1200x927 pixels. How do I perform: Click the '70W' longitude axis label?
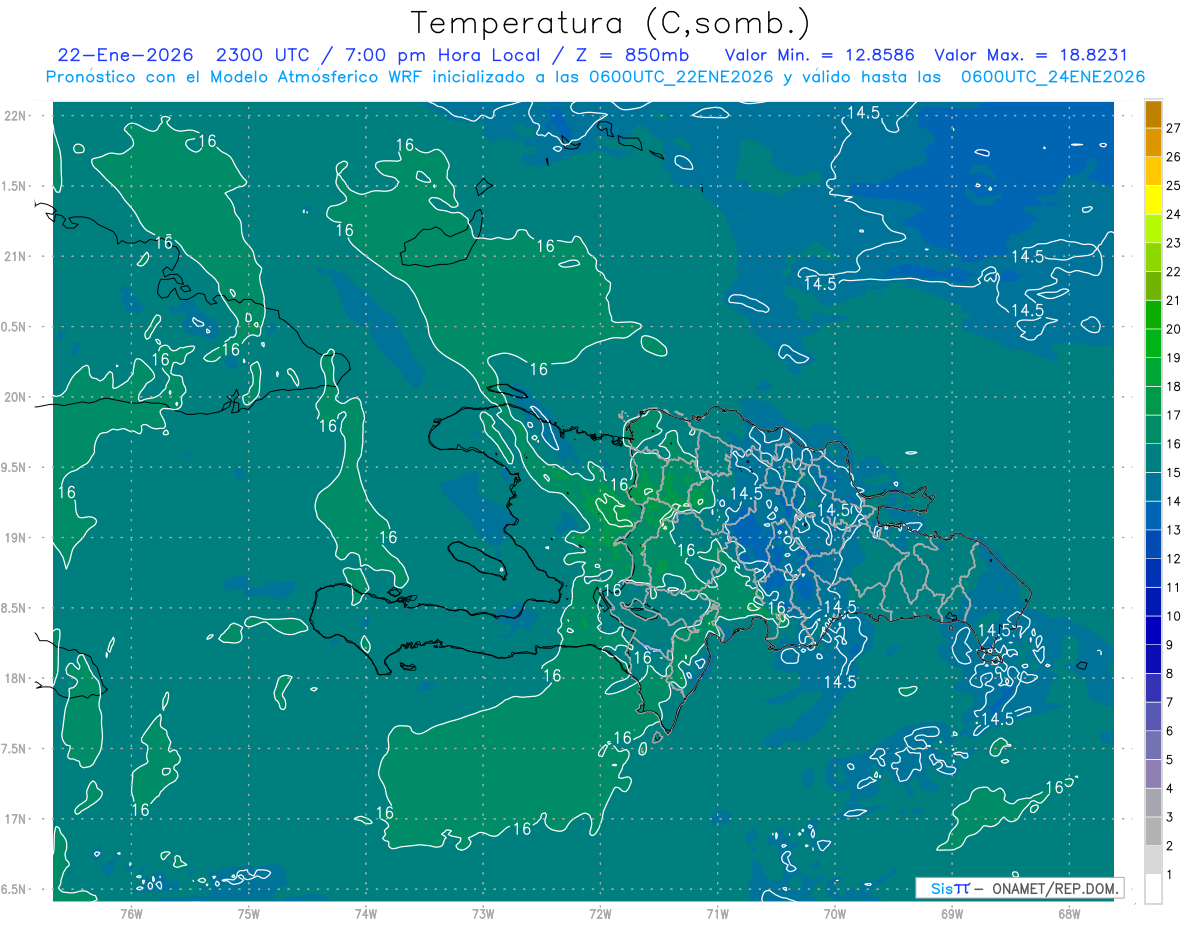[835, 914]
